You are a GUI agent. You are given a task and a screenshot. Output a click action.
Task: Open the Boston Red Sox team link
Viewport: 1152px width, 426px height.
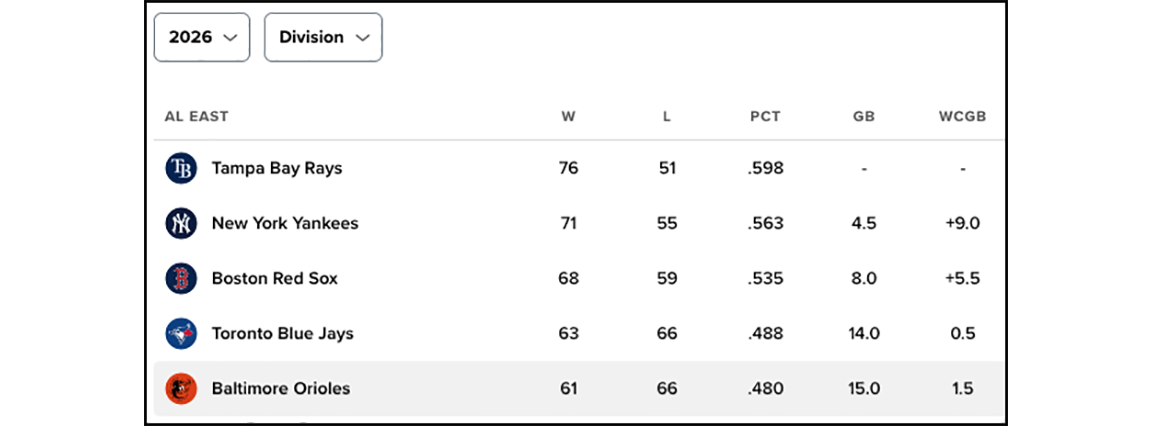275,278
